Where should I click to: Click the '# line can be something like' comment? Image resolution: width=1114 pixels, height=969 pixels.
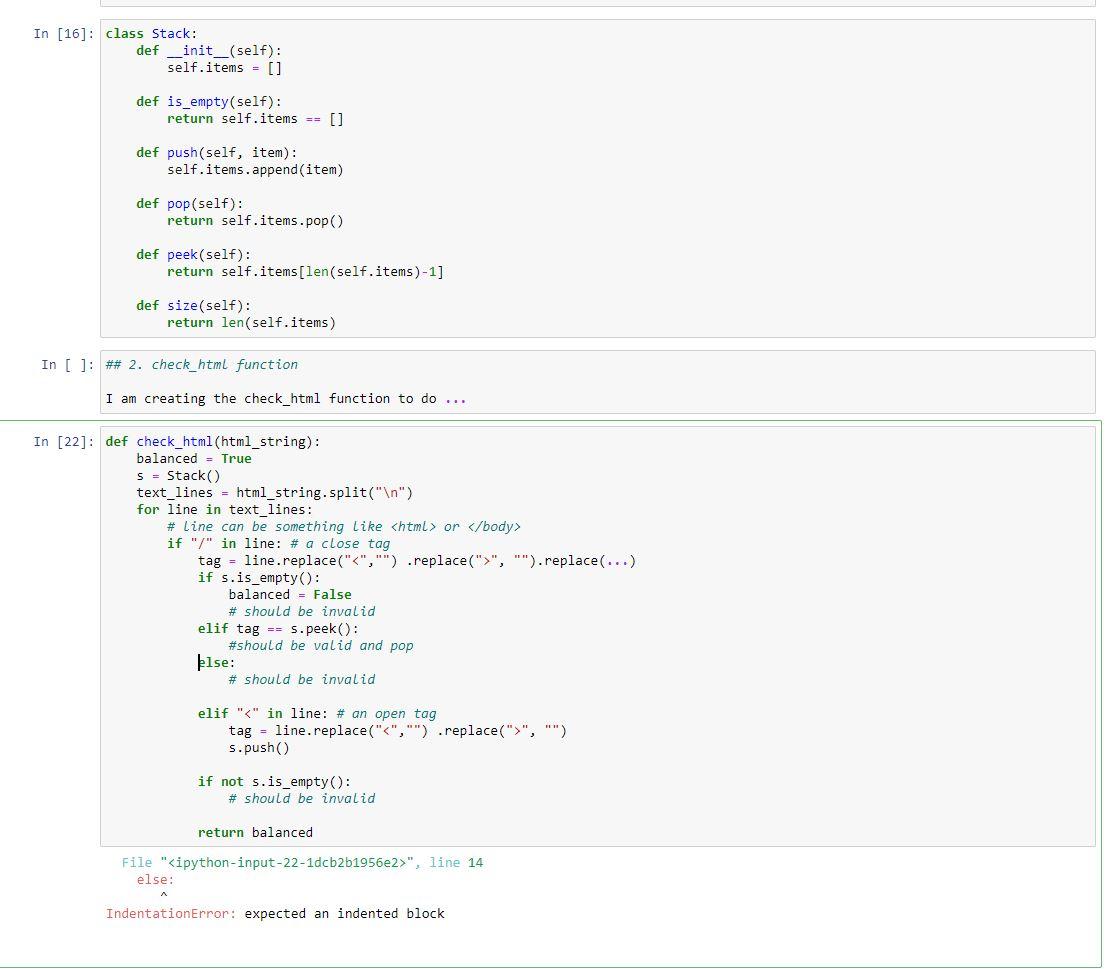pos(344,526)
